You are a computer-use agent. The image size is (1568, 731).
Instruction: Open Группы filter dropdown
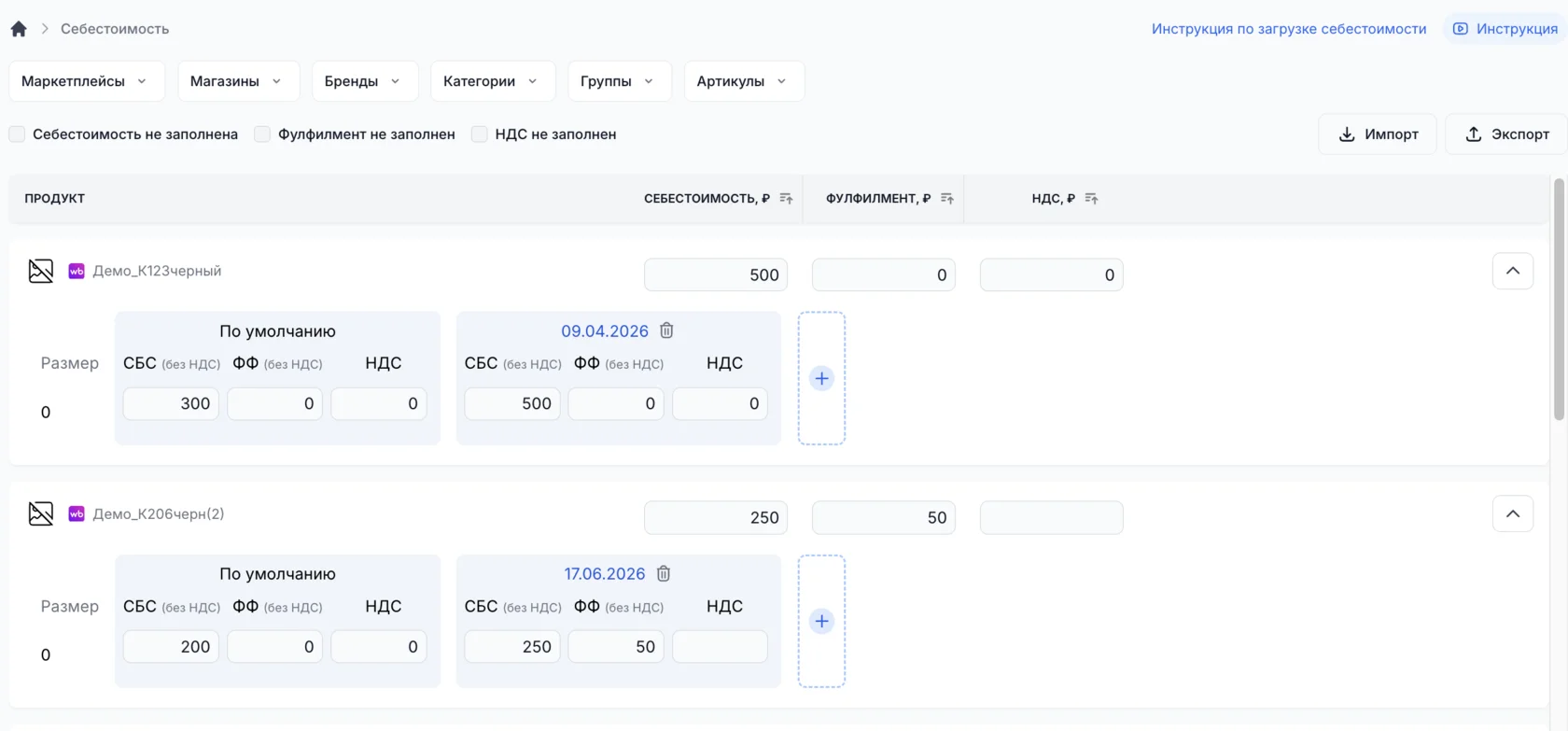[x=620, y=81]
